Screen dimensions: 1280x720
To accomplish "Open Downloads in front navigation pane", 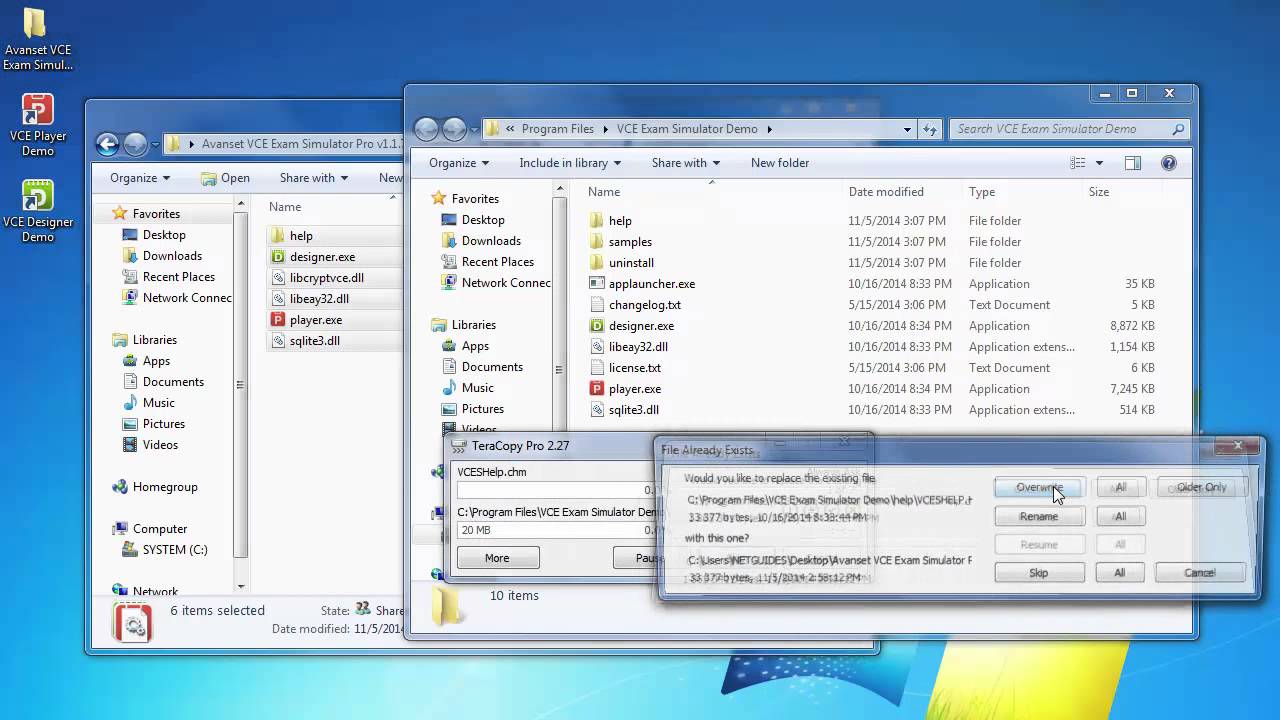I will (x=491, y=241).
